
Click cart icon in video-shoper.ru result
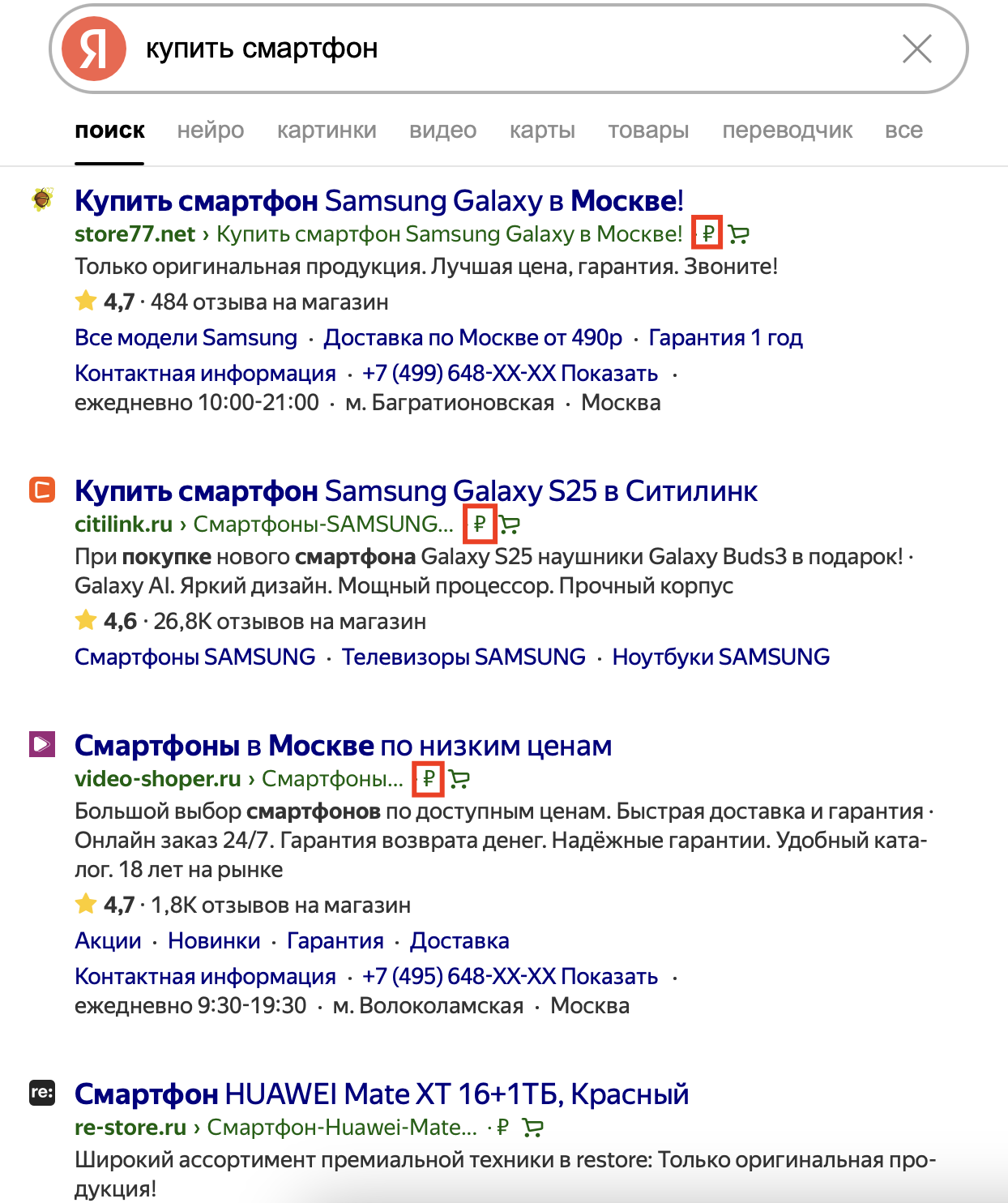pyautogui.click(x=459, y=779)
